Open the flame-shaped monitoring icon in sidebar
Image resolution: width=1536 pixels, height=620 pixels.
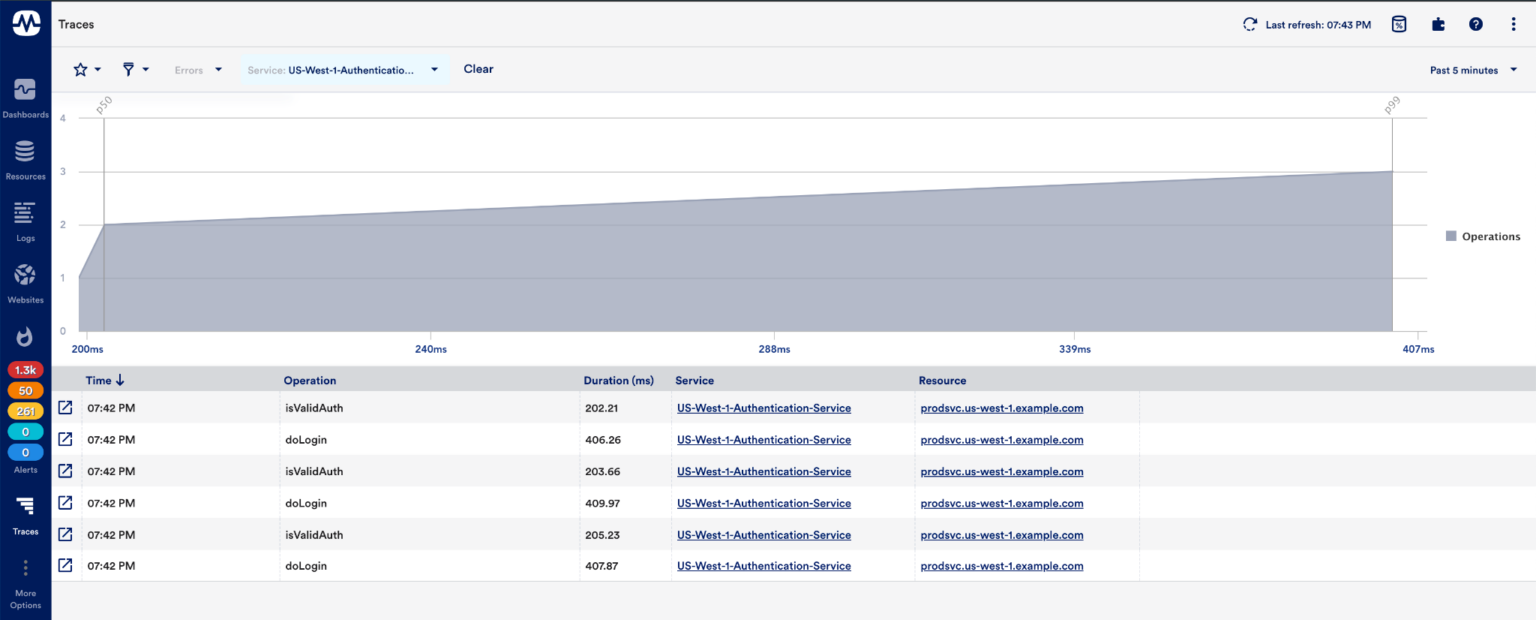click(25, 337)
